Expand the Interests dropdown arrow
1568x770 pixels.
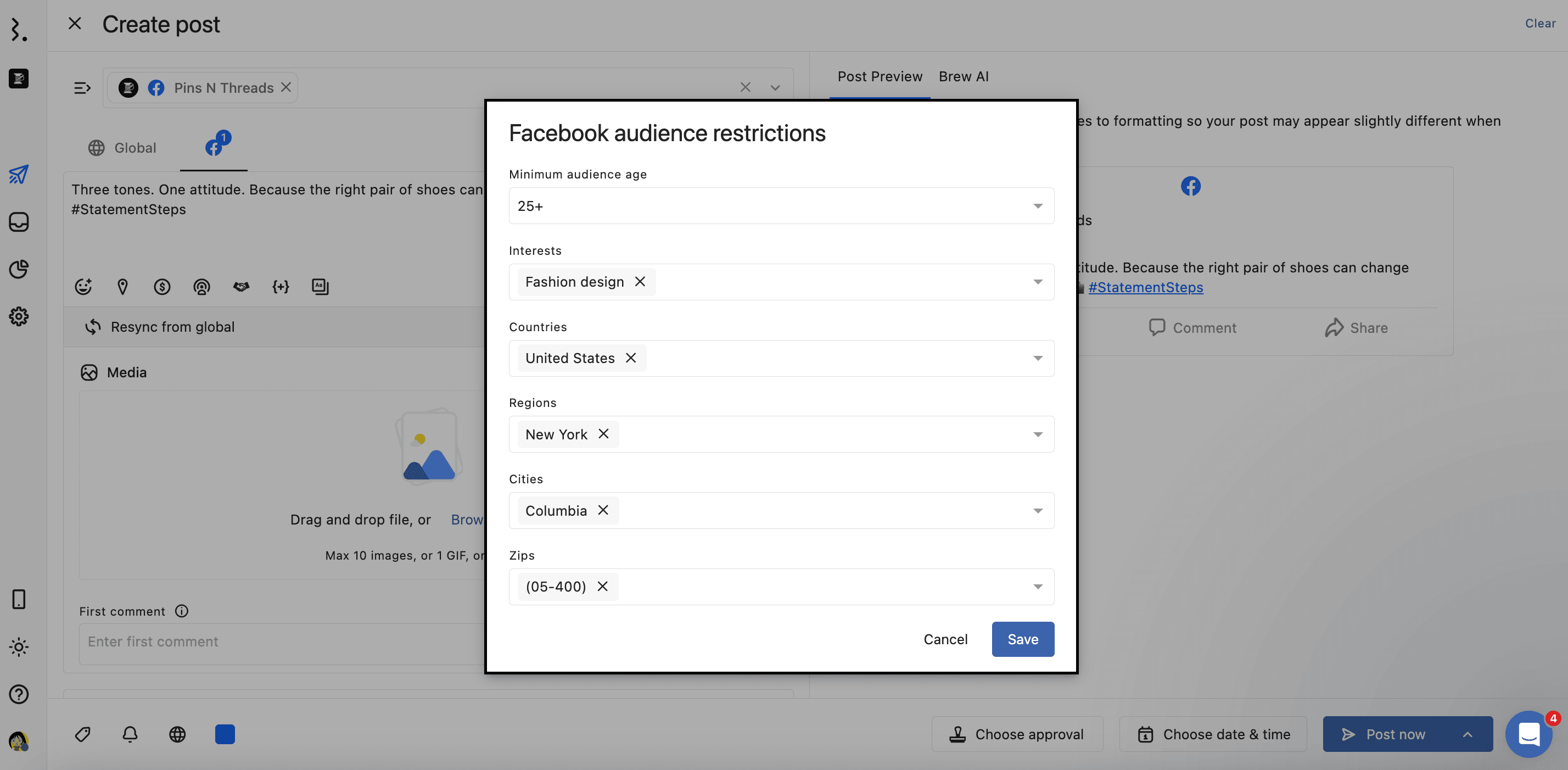pos(1037,282)
